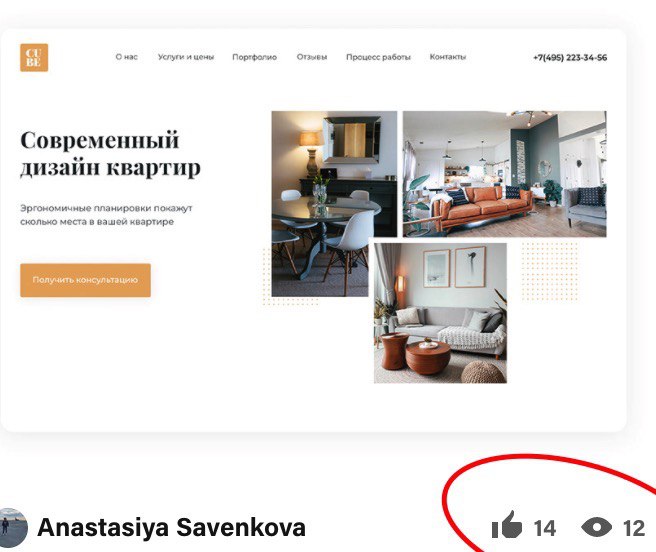Click the thumbs-up like icon
Image resolution: width=656 pixels, height=552 pixels.
507,524
